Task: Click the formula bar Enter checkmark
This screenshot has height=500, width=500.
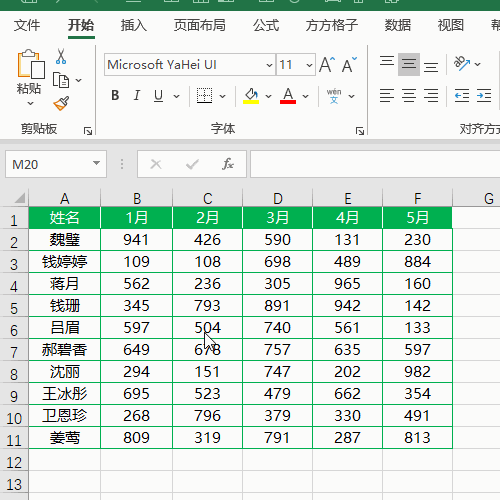Action: [x=192, y=164]
